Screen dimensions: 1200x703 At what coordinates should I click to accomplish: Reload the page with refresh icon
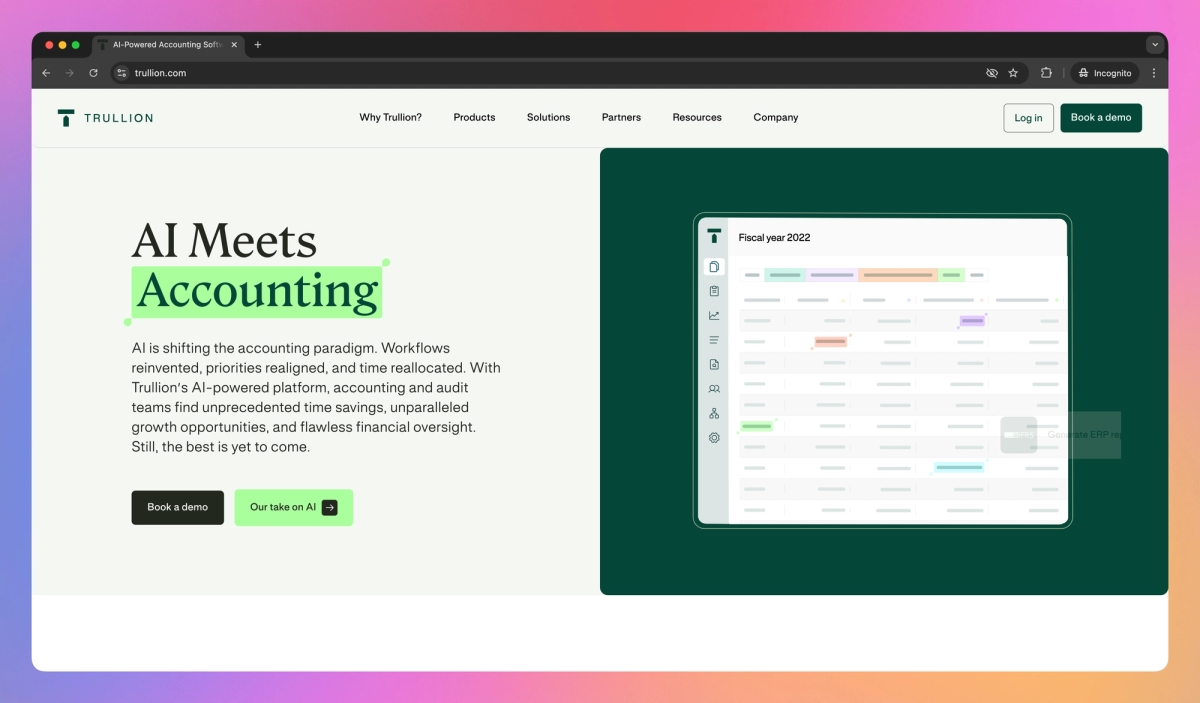pos(94,73)
